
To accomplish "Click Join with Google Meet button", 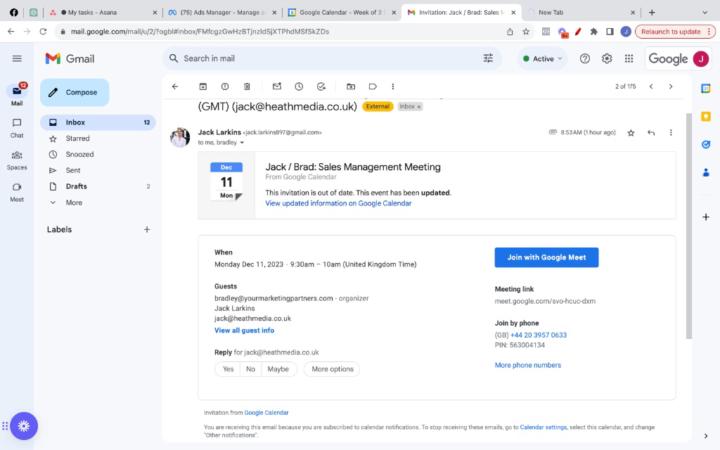I will (546, 257).
